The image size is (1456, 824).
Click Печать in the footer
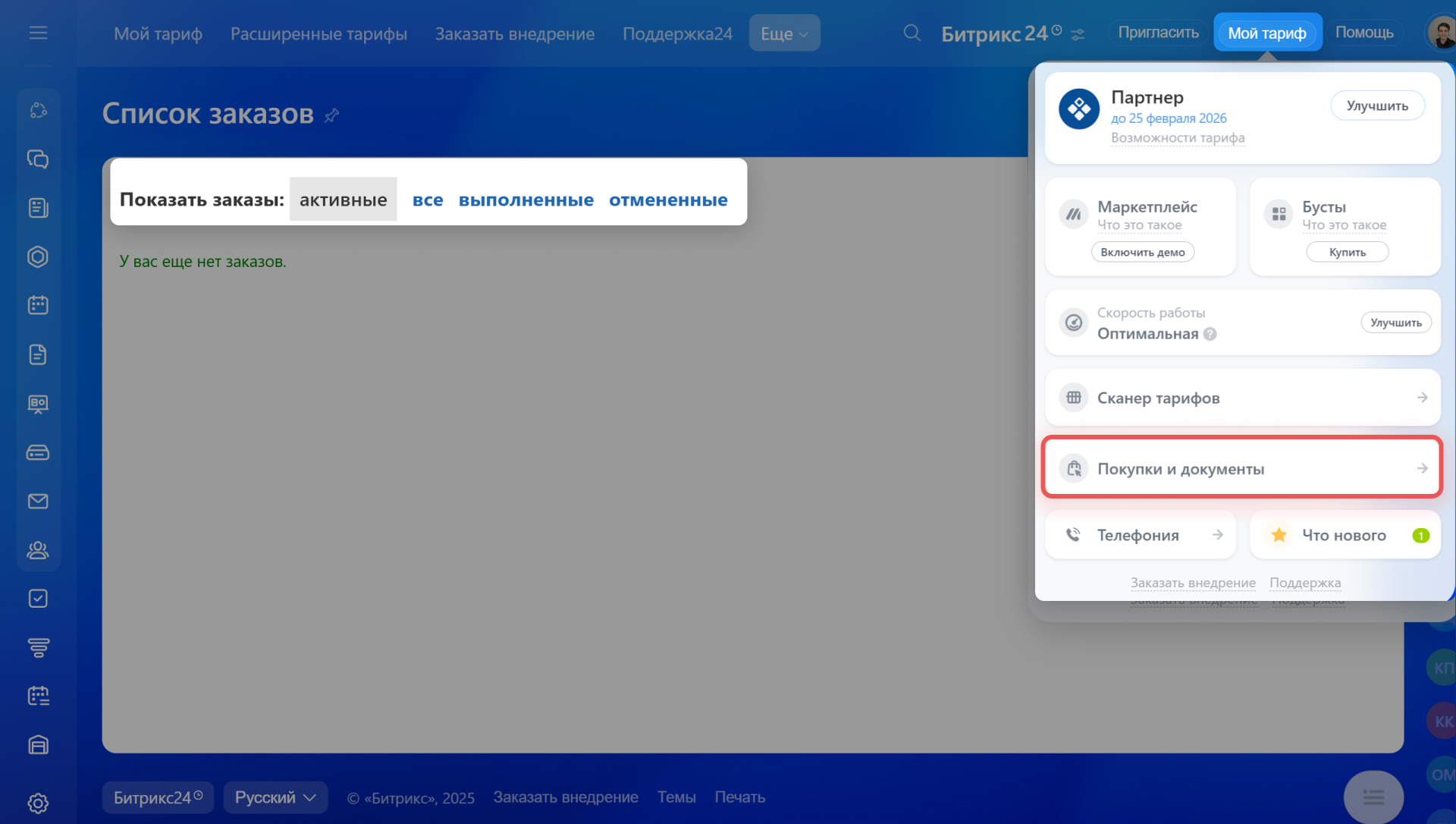click(x=739, y=797)
